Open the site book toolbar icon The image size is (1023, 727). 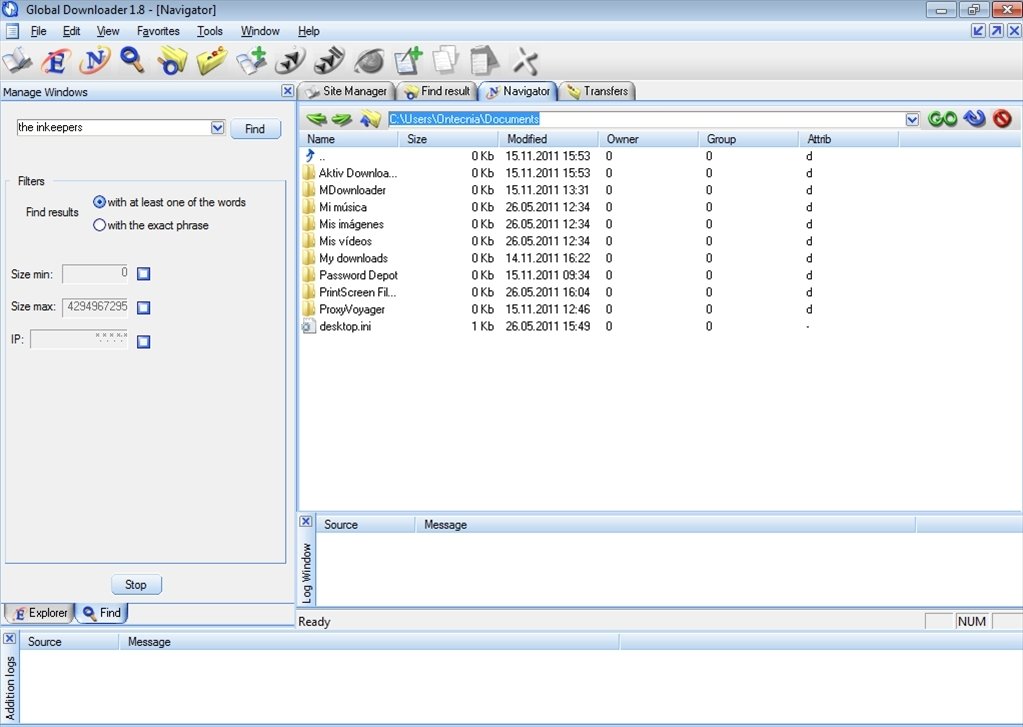(18, 61)
